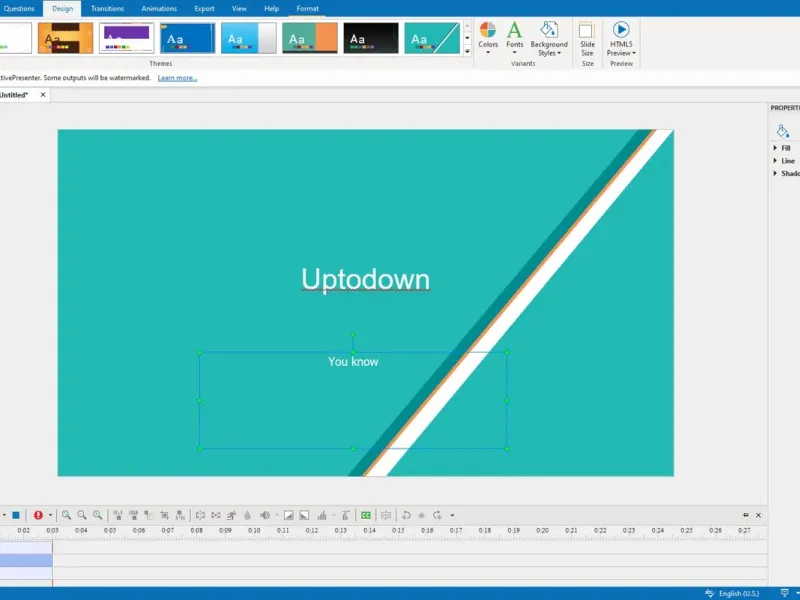Open the Animations ribbon tab
This screenshot has width=800, height=600.
click(159, 9)
